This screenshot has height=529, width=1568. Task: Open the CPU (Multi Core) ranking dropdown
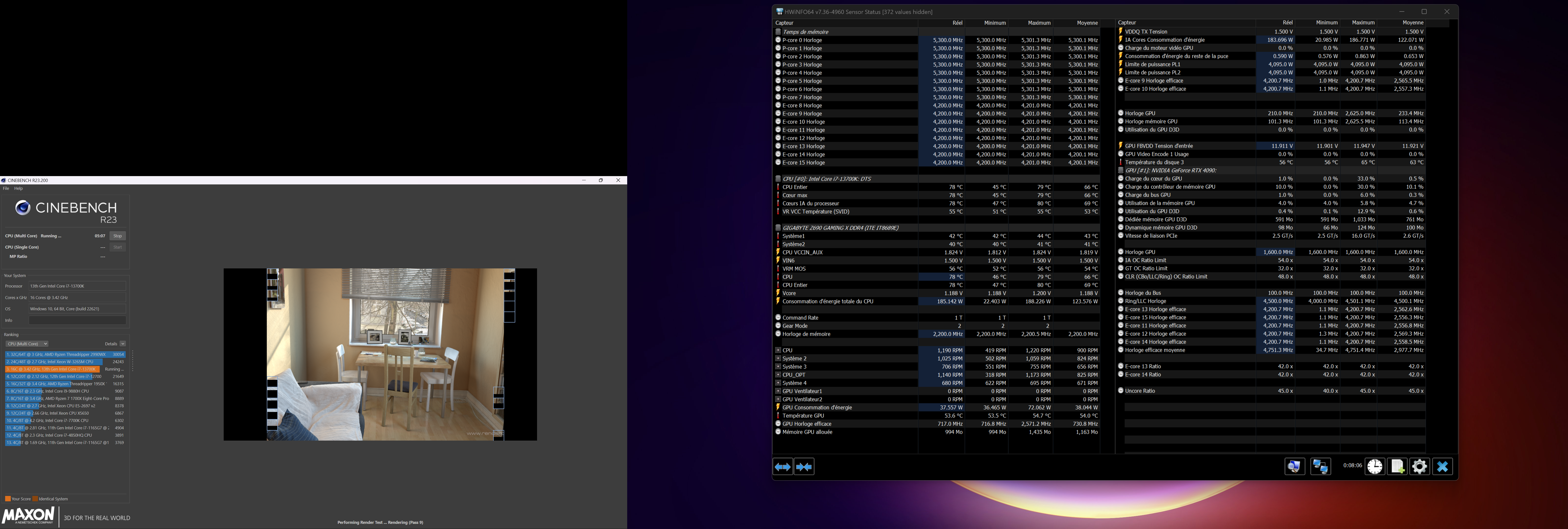coord(27,344)
